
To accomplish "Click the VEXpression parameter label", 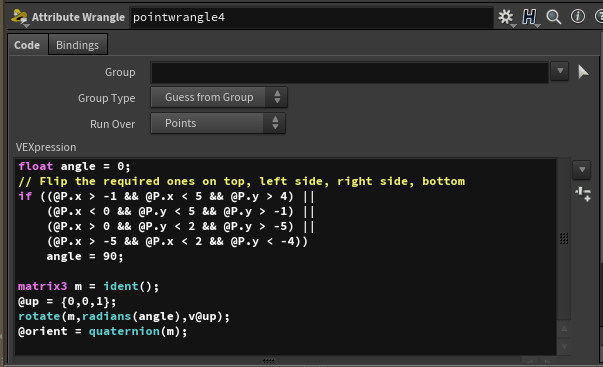I will 46,147.
